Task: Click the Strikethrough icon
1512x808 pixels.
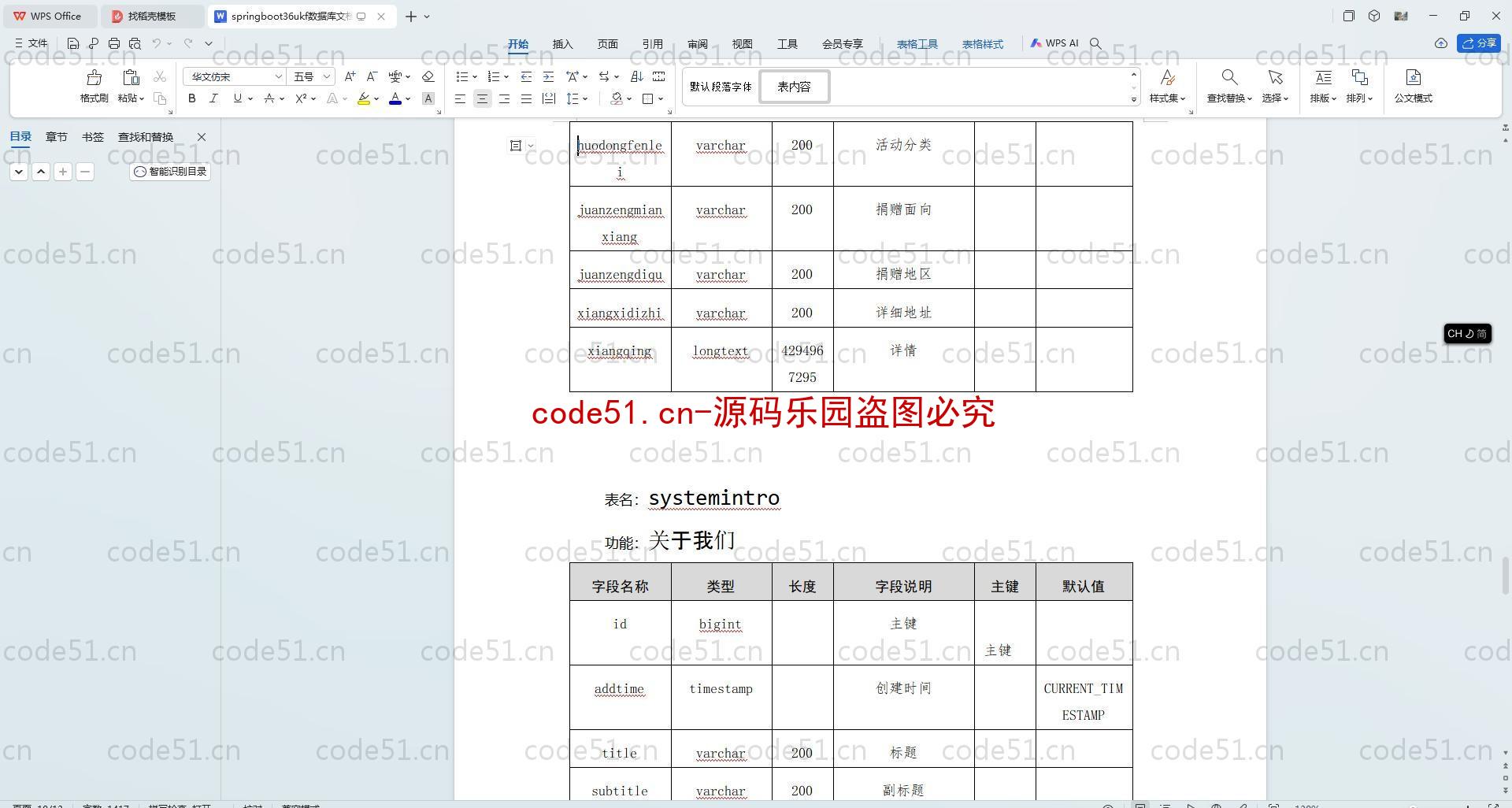Action: (269, 98)
